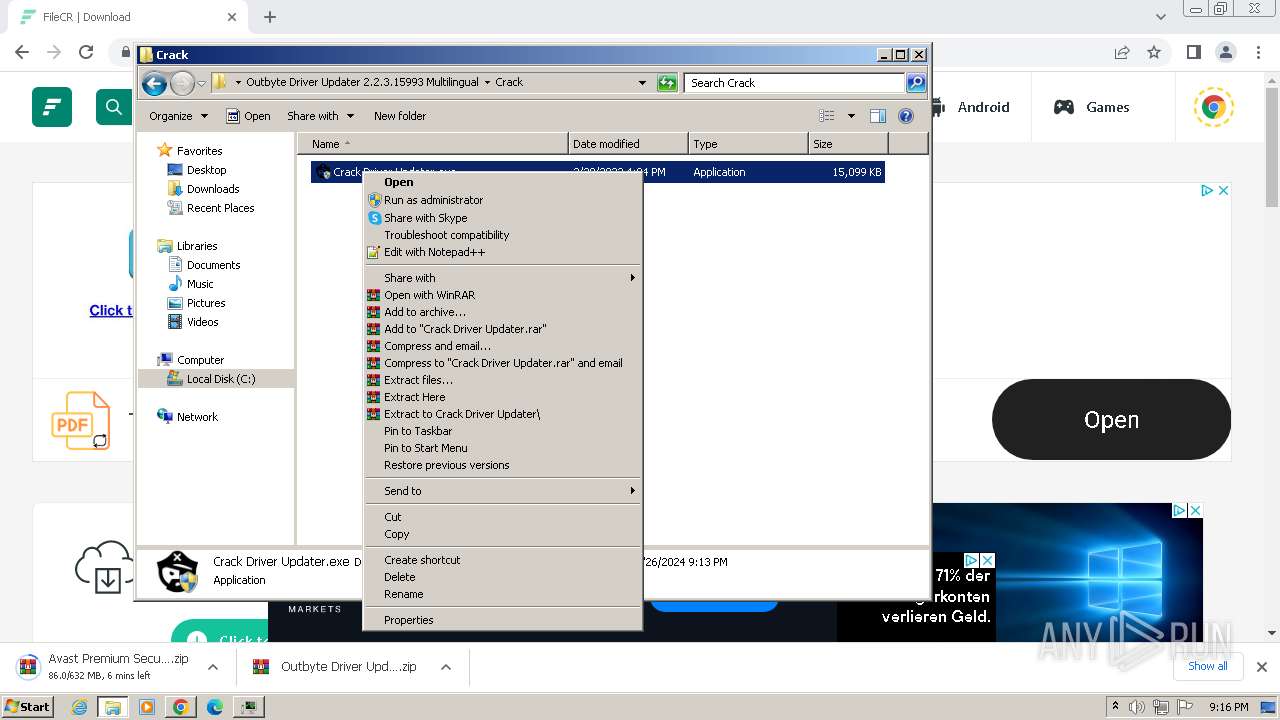Expand Outbyte Driver Upd zip download chevron
1280x720 pixels.
click(446, 667)
